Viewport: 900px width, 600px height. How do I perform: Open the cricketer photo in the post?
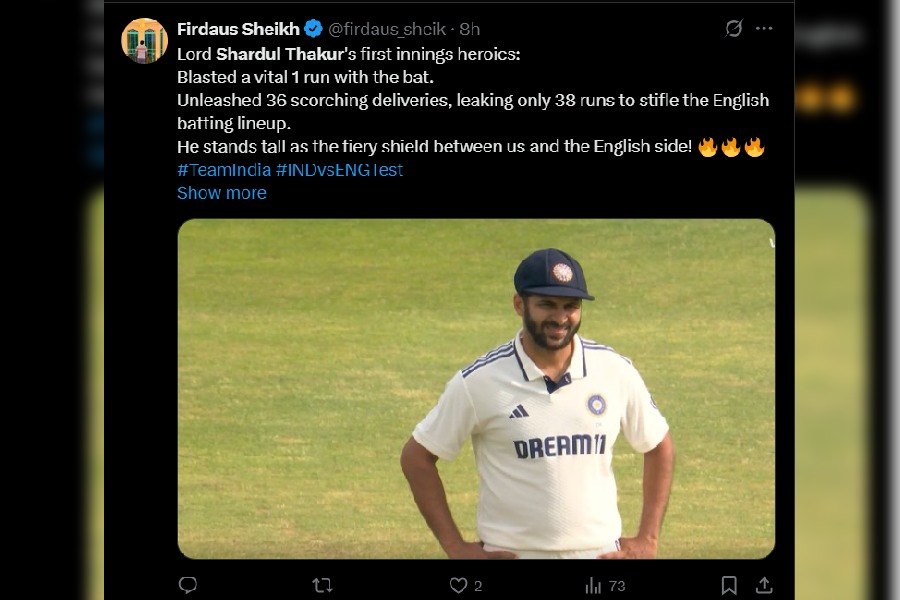[476, 388]
